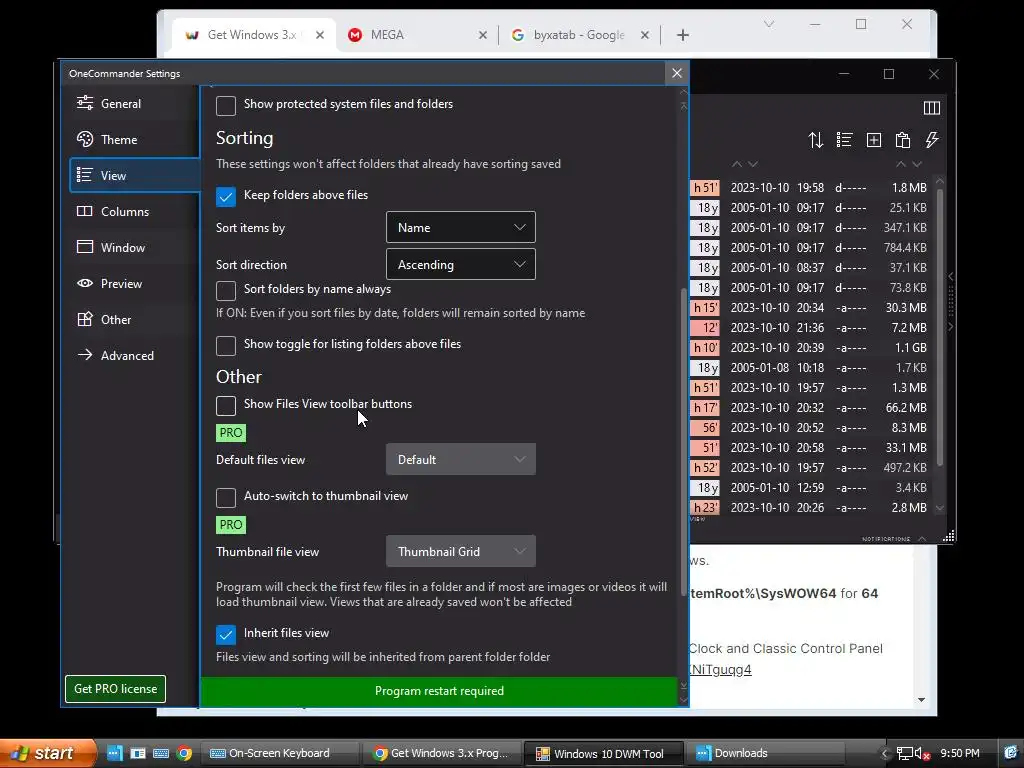Viewport: 1024px width, 768px height.
Task: Click the list view icon in OneCommander toolbar
Action: click(x=844, y=140)
